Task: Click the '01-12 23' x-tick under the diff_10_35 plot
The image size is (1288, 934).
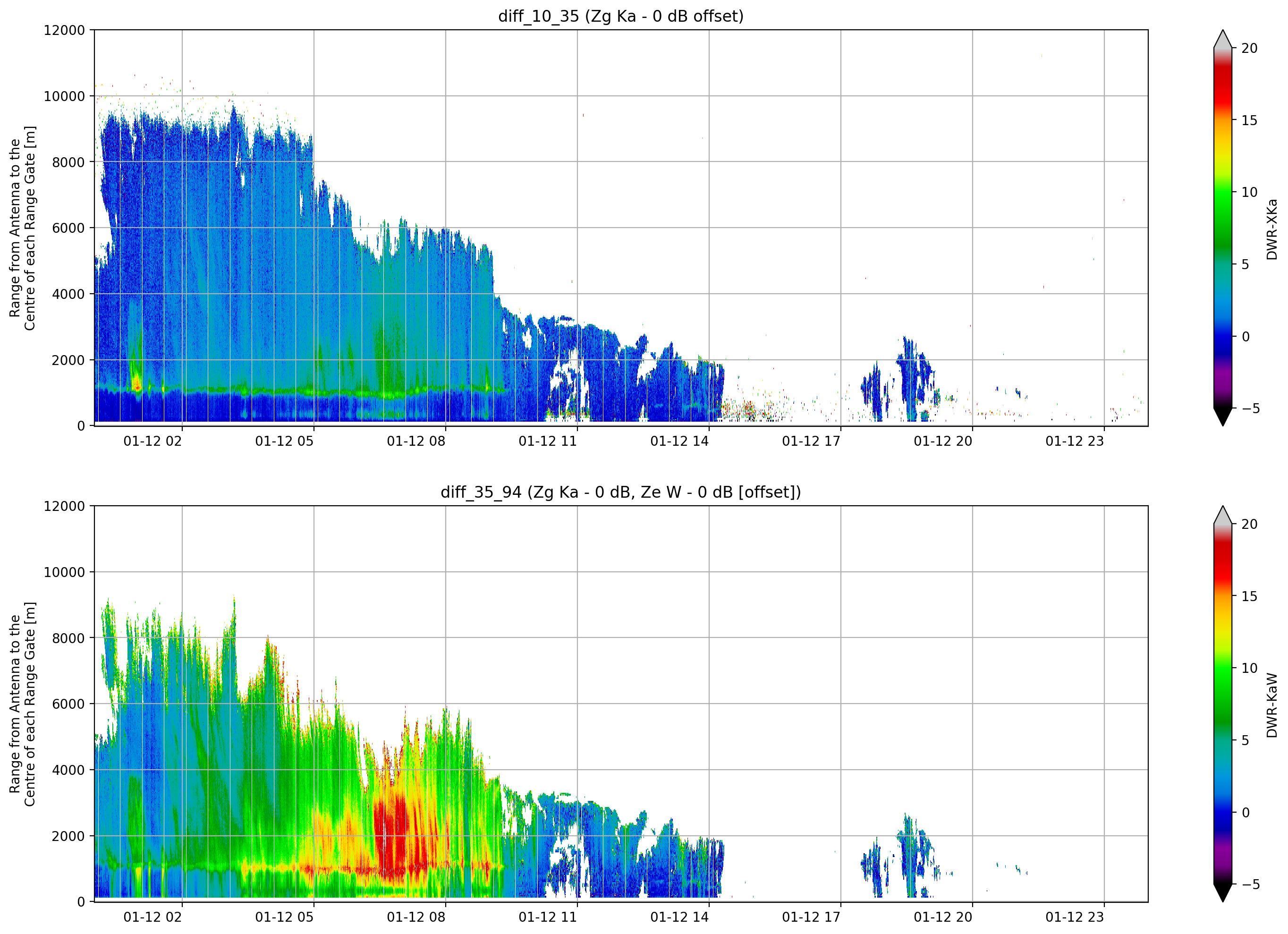Action: 1075,441
